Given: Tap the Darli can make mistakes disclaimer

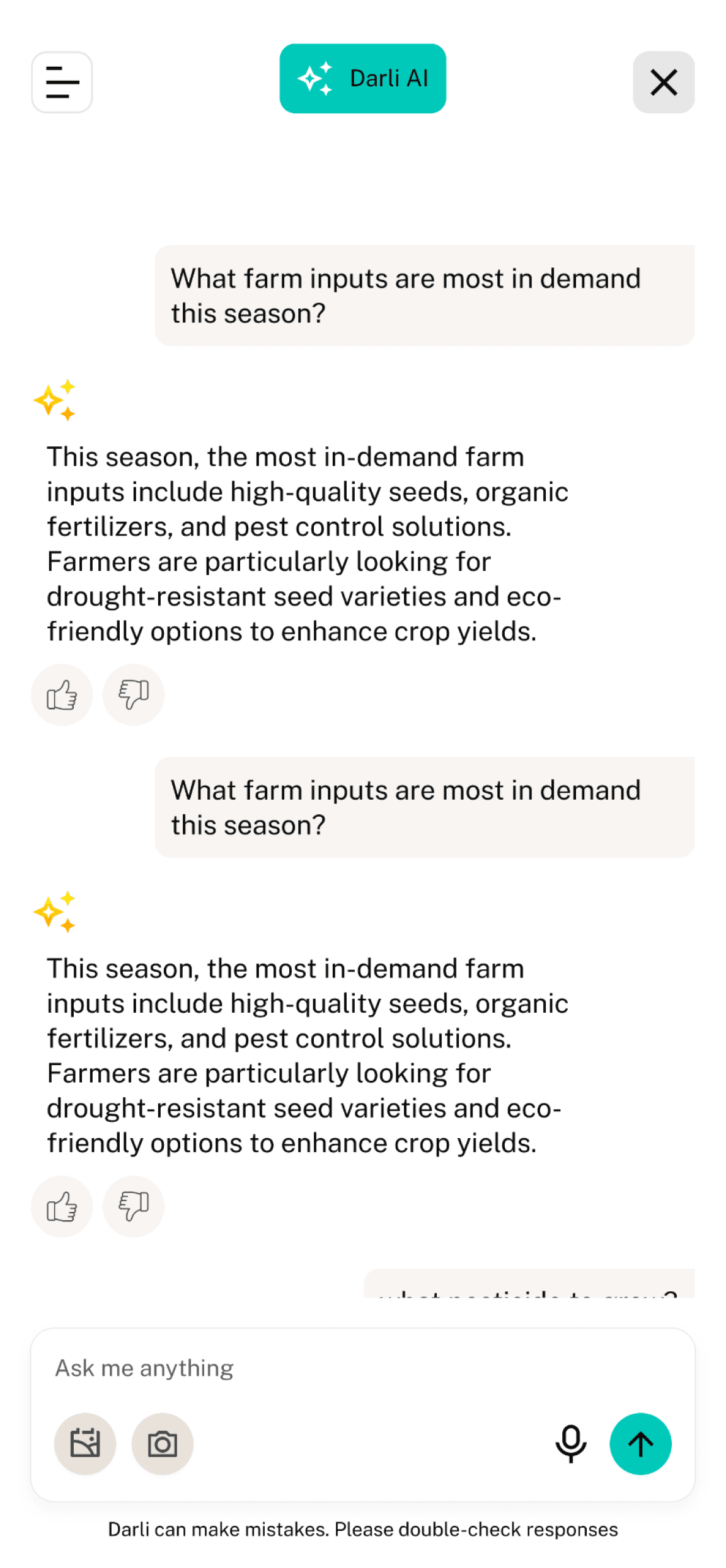Looking at the screenshot, I should click(x=363, y=1530).
